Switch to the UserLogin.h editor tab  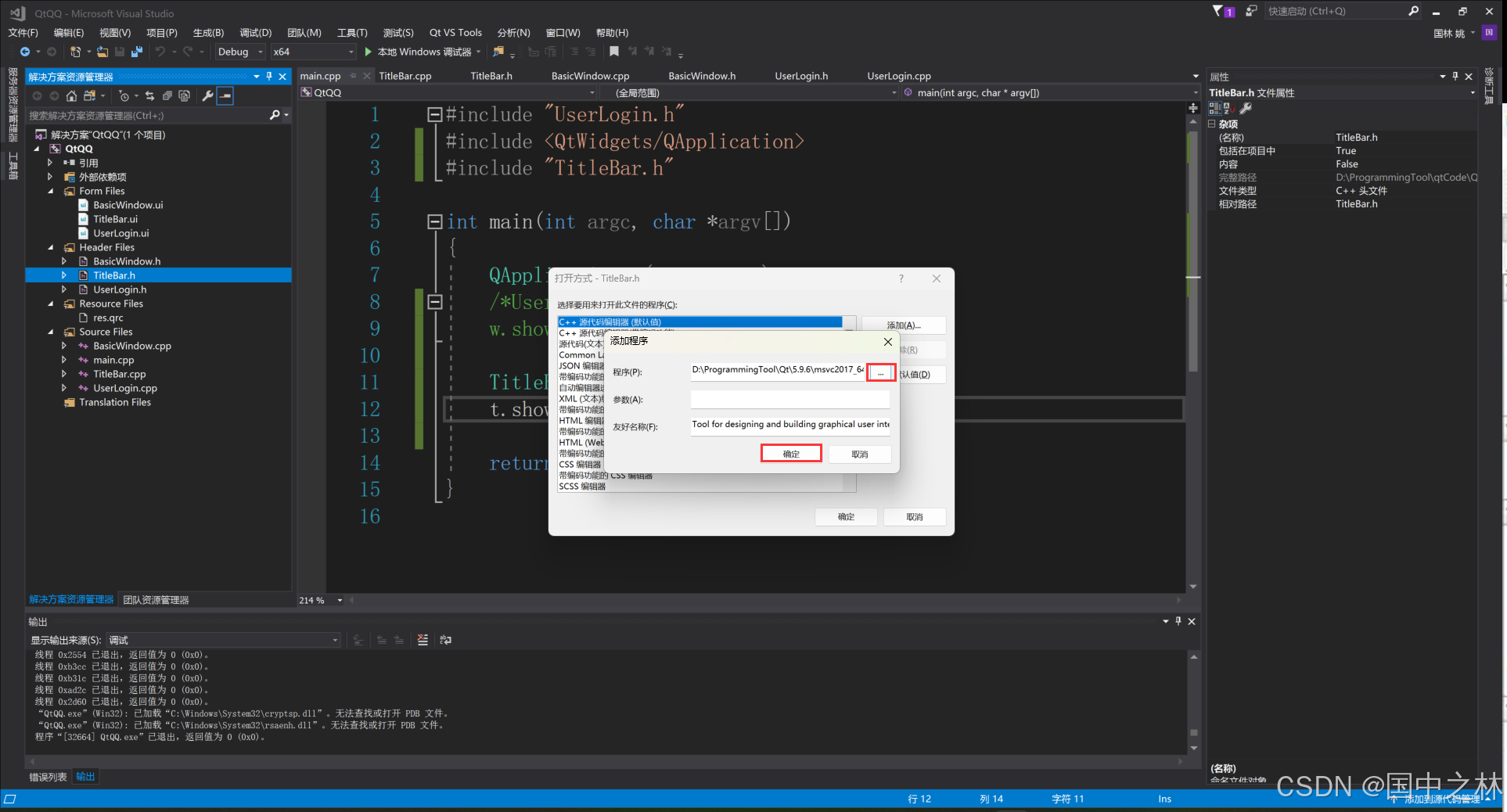tap(801, 76)
